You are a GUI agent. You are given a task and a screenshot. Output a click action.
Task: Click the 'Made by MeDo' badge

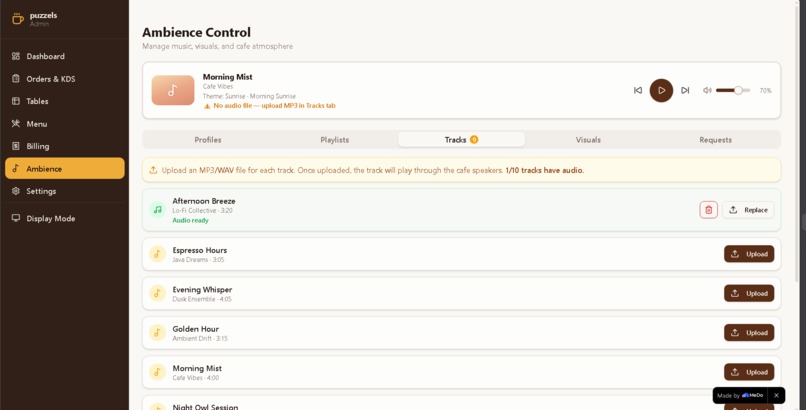tap(740, 396)
